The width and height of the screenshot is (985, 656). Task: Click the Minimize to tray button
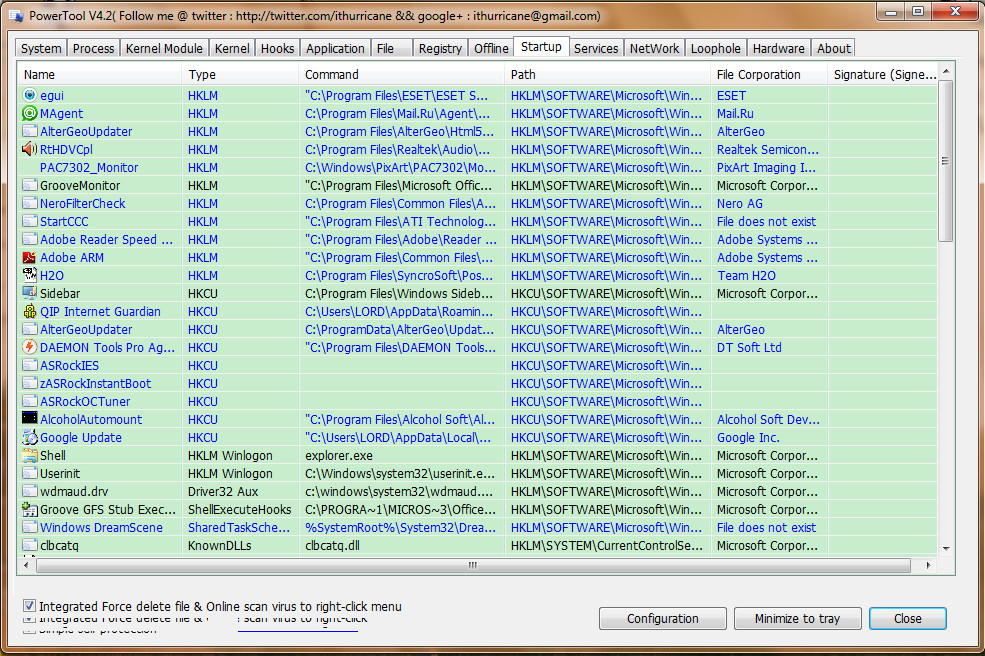pos(797,618)
